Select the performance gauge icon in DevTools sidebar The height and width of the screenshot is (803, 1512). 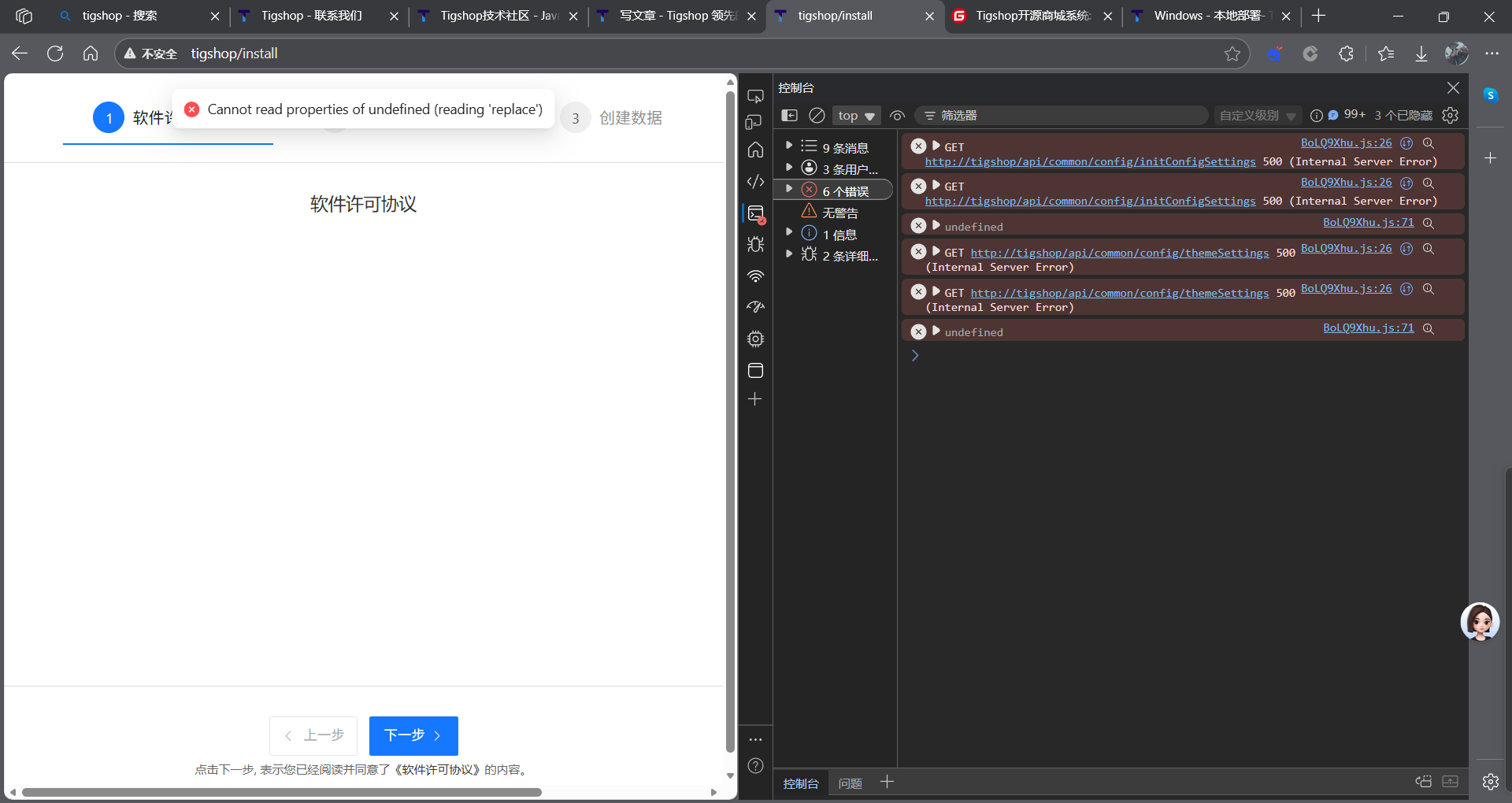click(755, 307)
